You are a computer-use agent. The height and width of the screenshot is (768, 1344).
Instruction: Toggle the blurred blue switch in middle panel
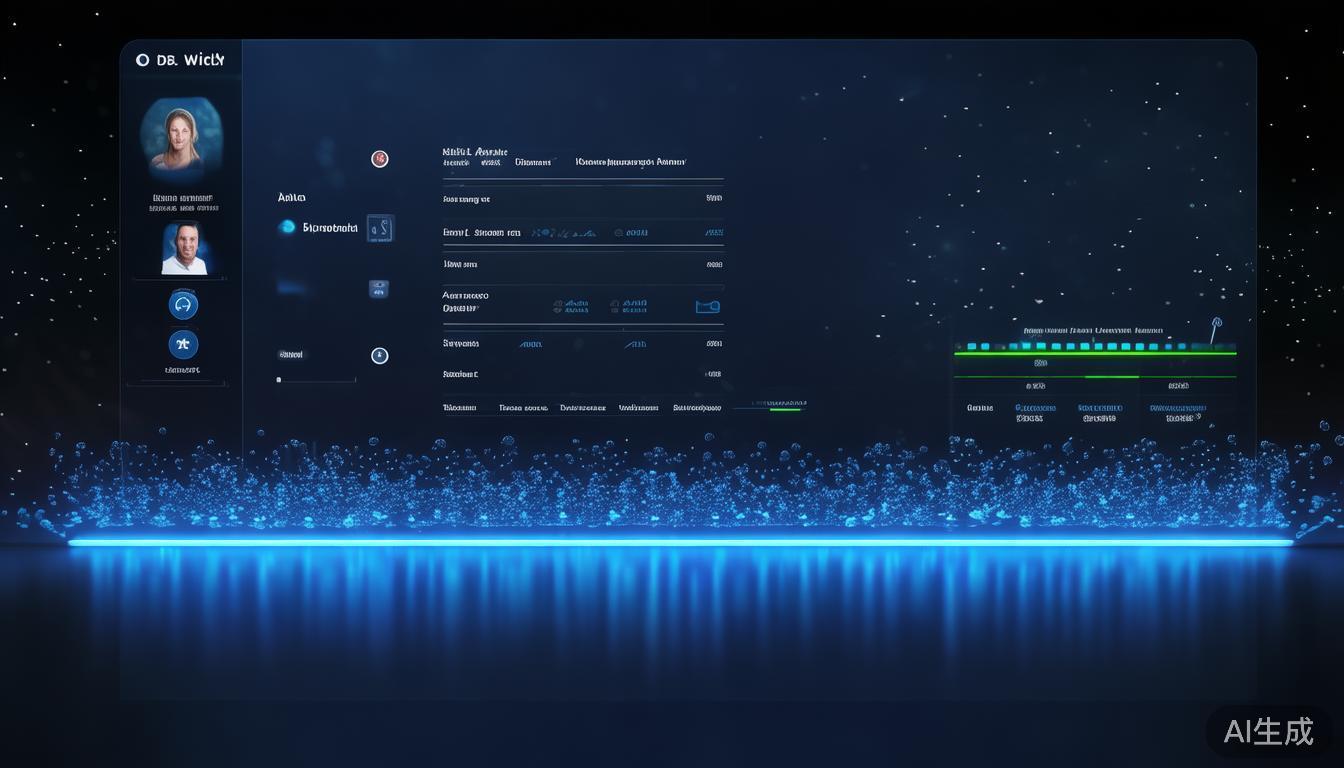tap(292, 288)
